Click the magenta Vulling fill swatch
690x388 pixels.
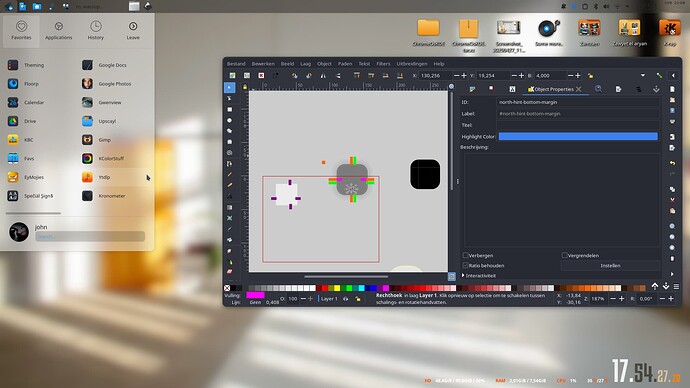tap(255, 295)
